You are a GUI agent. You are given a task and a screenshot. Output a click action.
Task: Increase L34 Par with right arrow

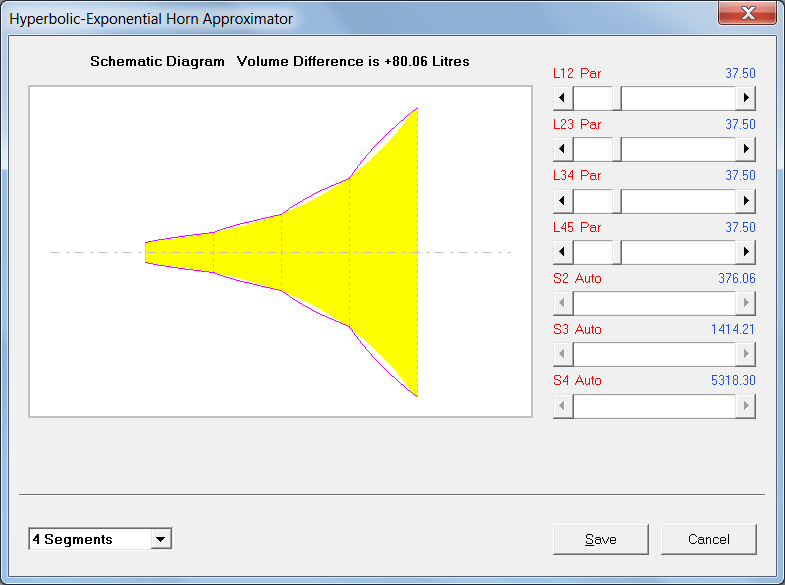pyautogui.click(x=745, y=201)
